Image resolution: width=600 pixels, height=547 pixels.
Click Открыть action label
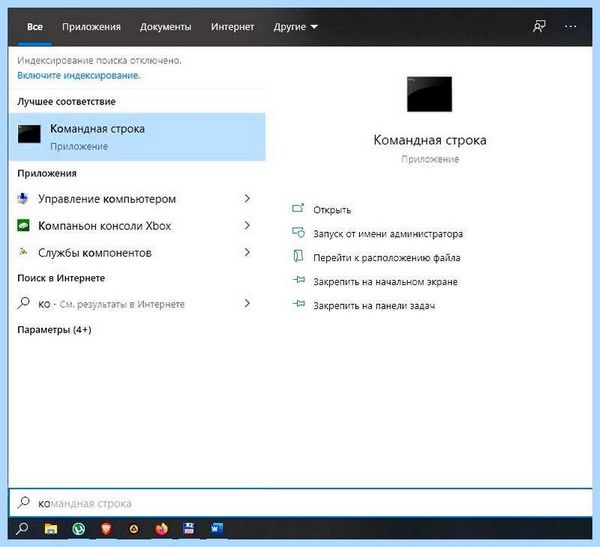pos(332,210)
